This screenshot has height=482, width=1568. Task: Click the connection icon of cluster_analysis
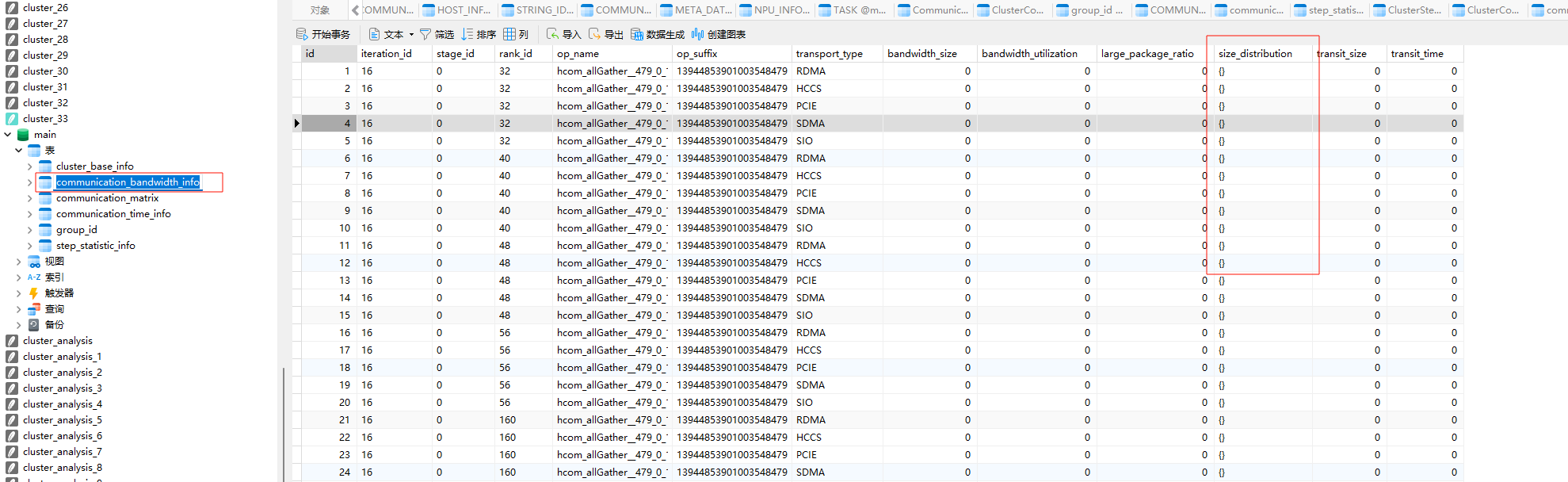click(x=12, y=341)
